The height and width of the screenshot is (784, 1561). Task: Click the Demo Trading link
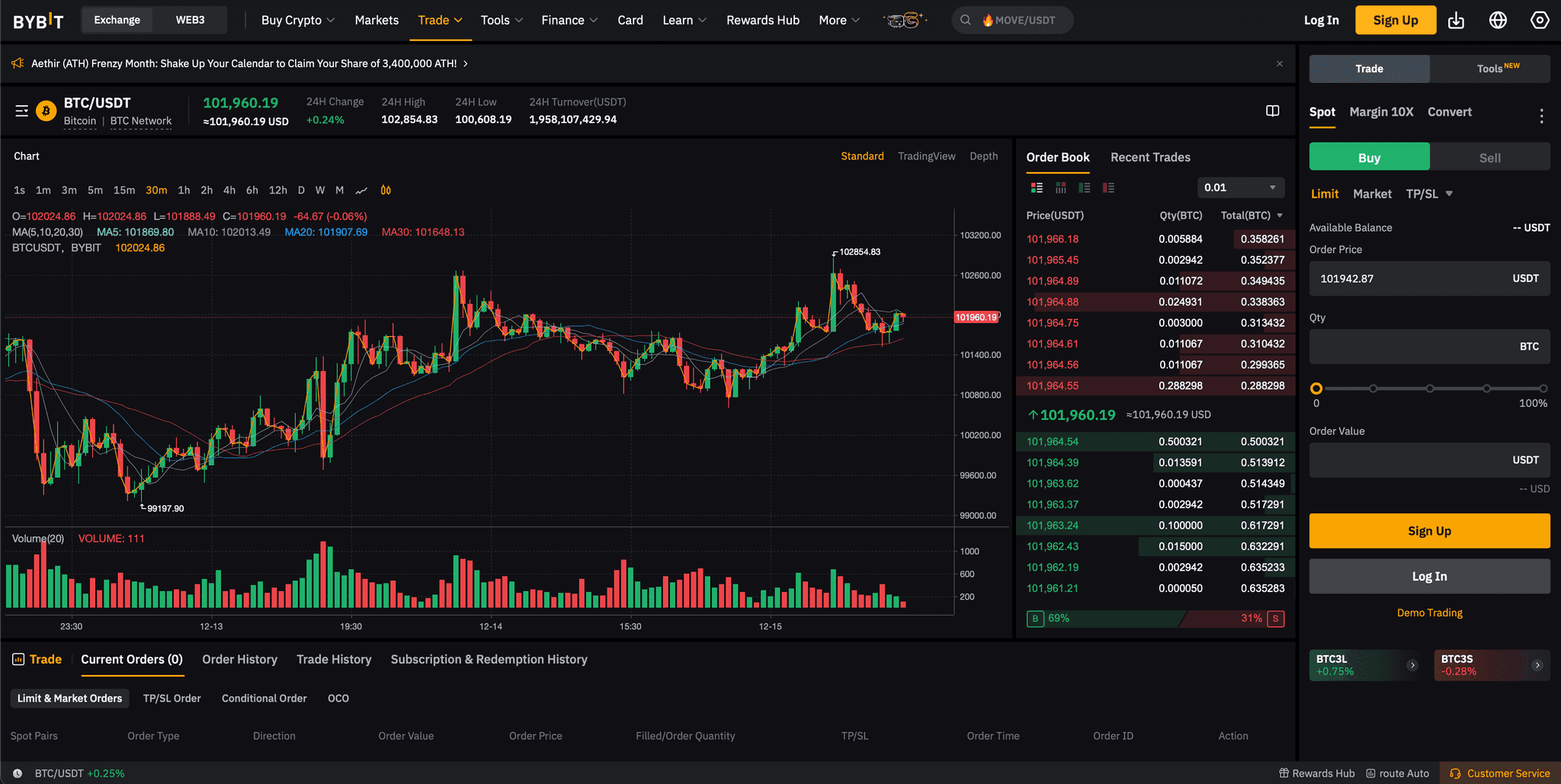[x=1428, y=612]
